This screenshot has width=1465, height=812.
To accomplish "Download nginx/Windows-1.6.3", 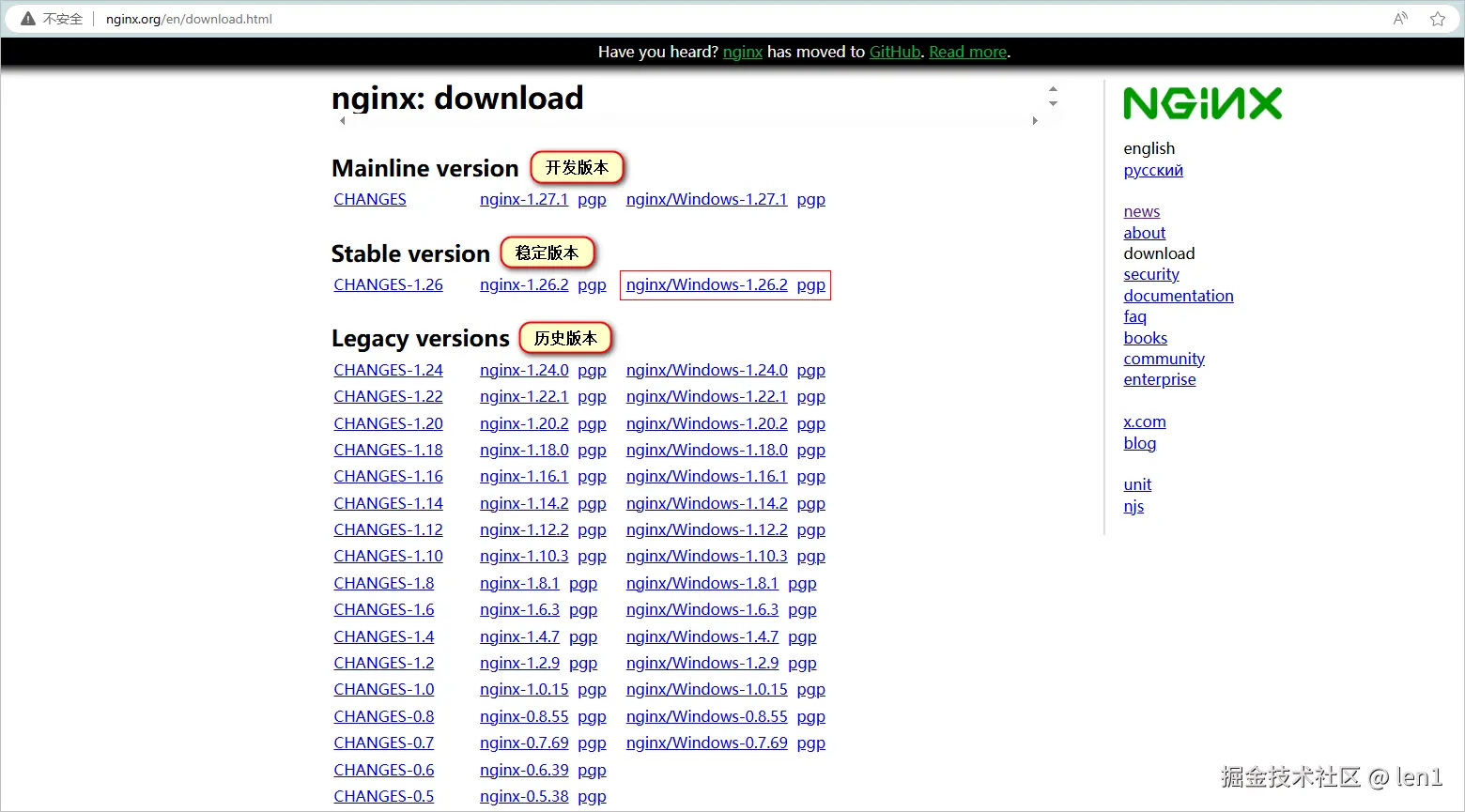I will click(702, 609).
